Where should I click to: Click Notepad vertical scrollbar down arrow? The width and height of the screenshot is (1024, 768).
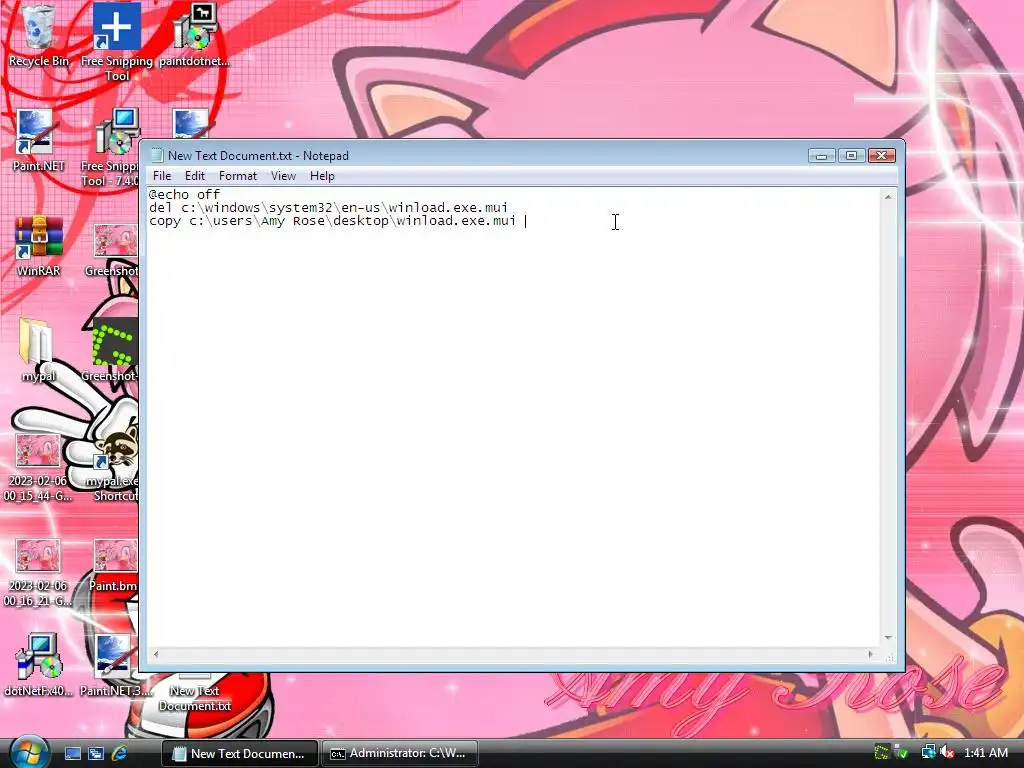(888, 638)
